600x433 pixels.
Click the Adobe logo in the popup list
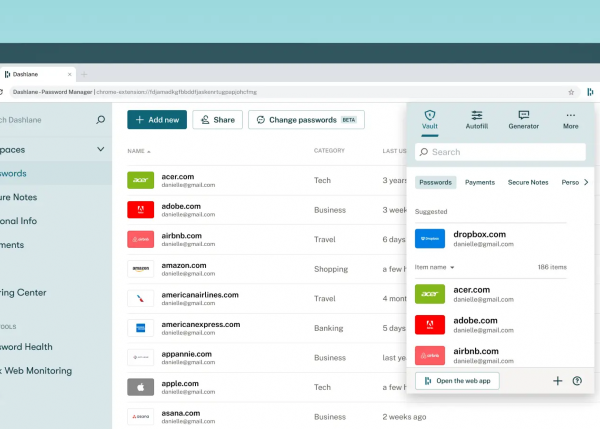click(430, 325)
